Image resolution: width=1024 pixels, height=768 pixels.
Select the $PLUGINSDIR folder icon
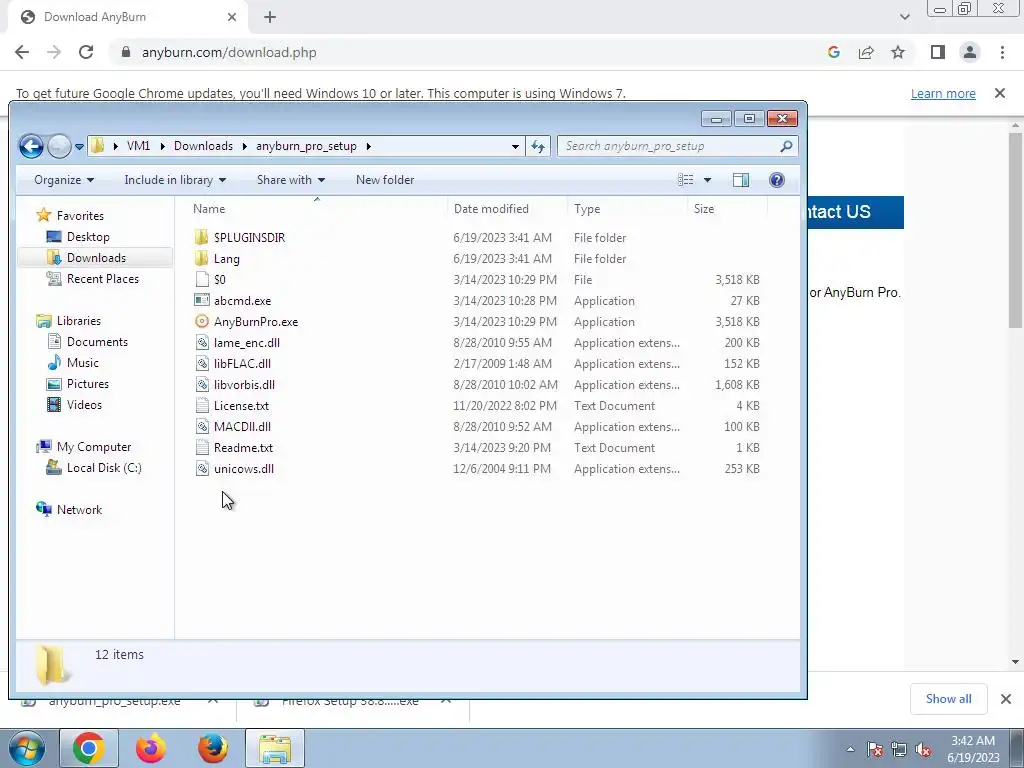coord(202,237)
